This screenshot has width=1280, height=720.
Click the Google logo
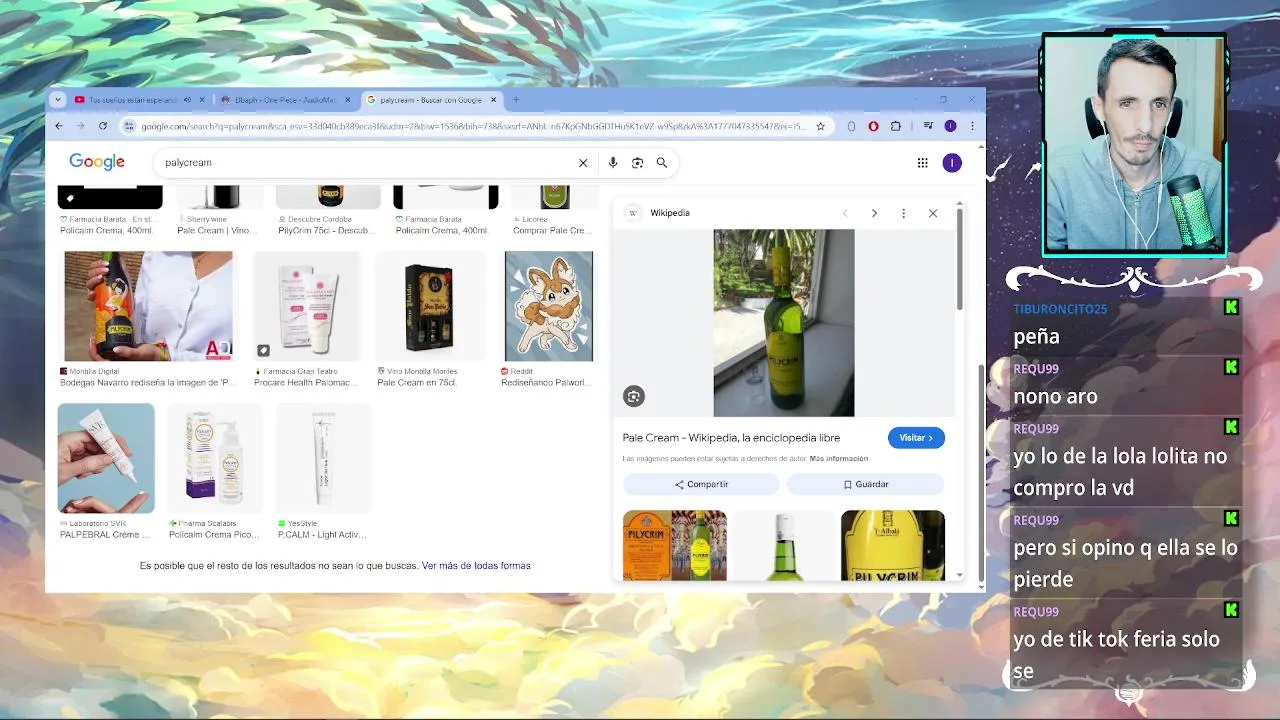pos(97,162)
